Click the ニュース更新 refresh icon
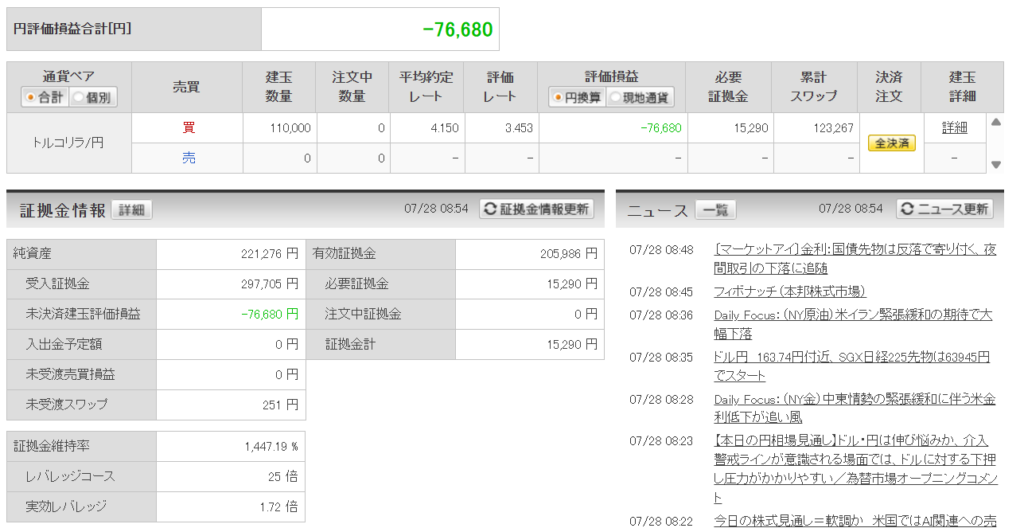Screen dimensions: 1024x528 [907, 209]
